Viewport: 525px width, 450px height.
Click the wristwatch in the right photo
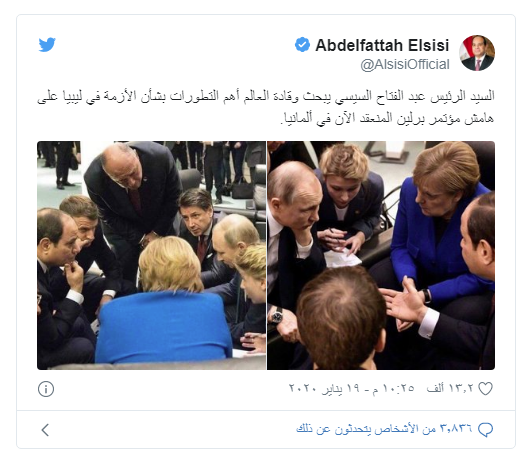pos(277,315)
